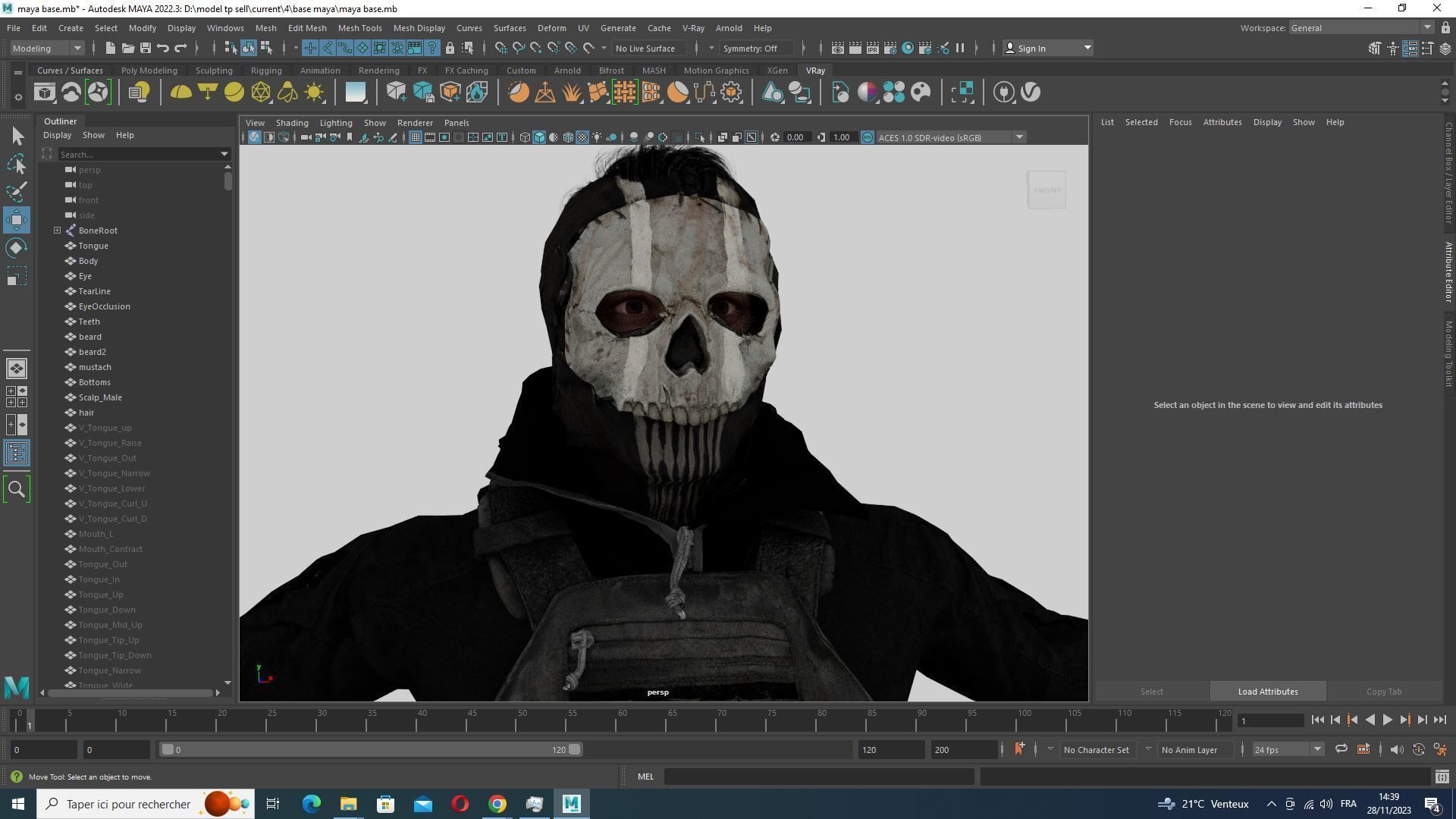This screenshot has height=819, width=1456.
Task: Toggle viewport wireframe on shaded icon
Action: click(568, 137)
